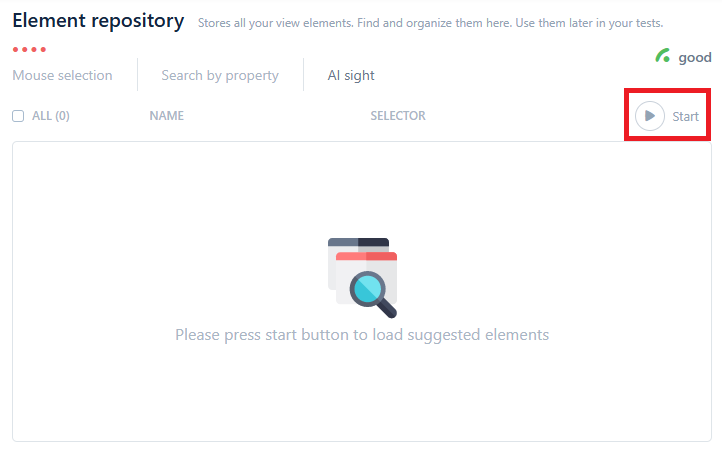Click the Element repository heading
Screen dimensions: 722x449
pos(98,20)
